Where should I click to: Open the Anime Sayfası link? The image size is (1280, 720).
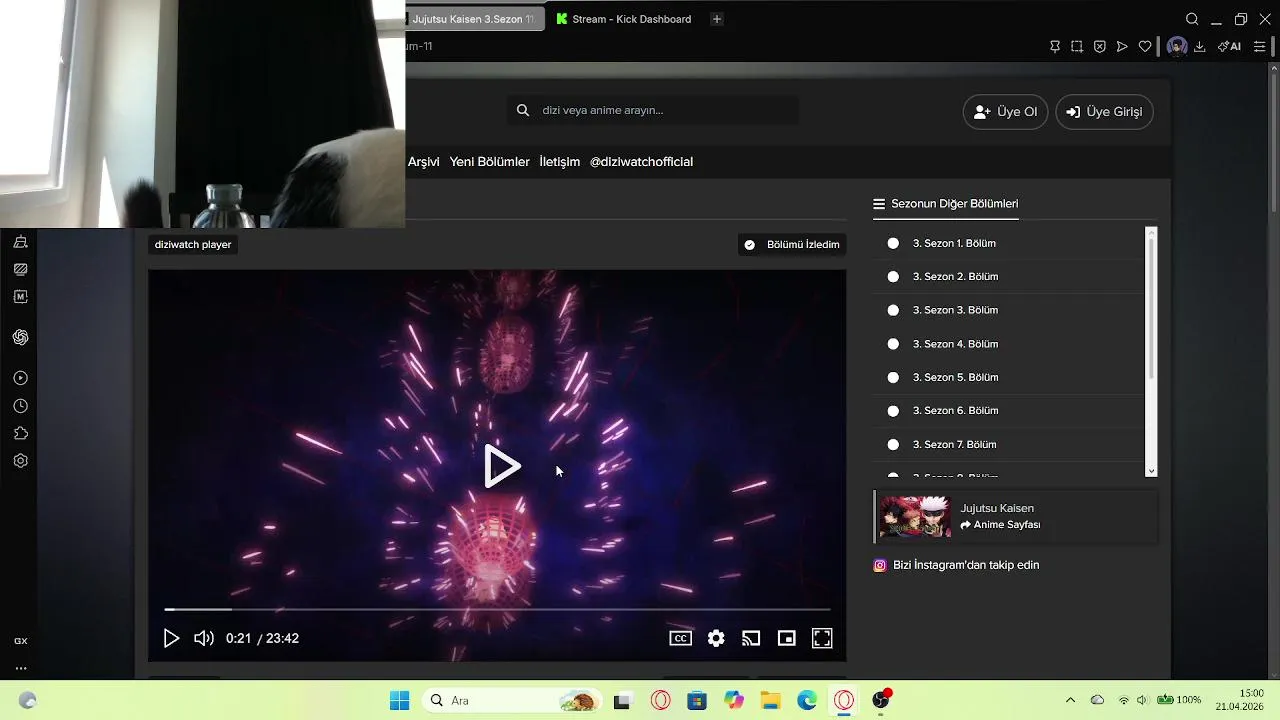tap(1000, 525)
